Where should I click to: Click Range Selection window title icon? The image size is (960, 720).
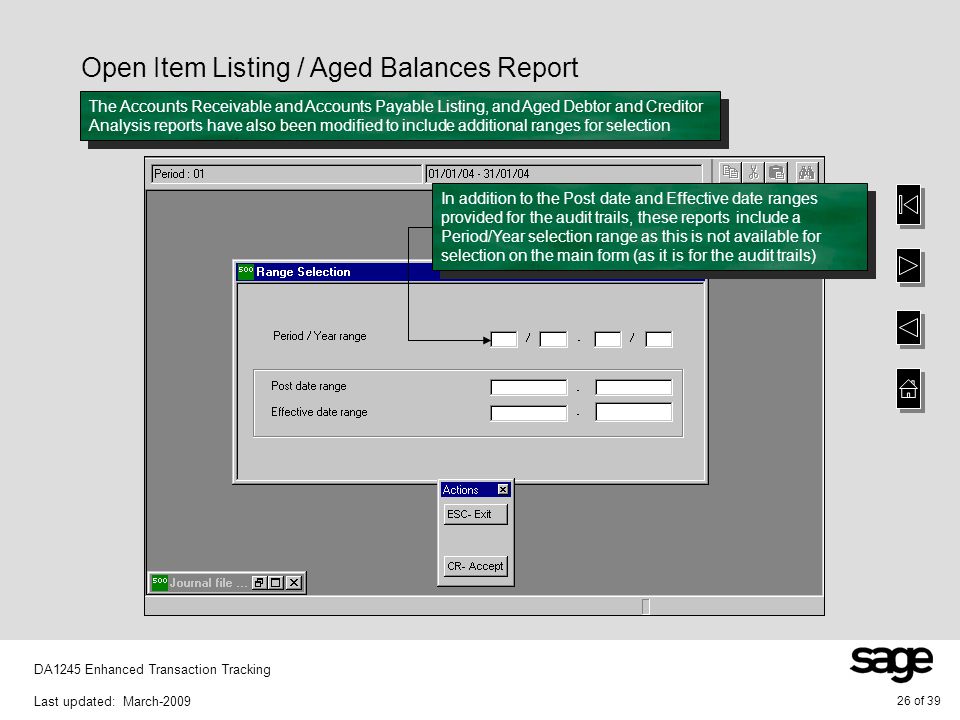[246, 271]
